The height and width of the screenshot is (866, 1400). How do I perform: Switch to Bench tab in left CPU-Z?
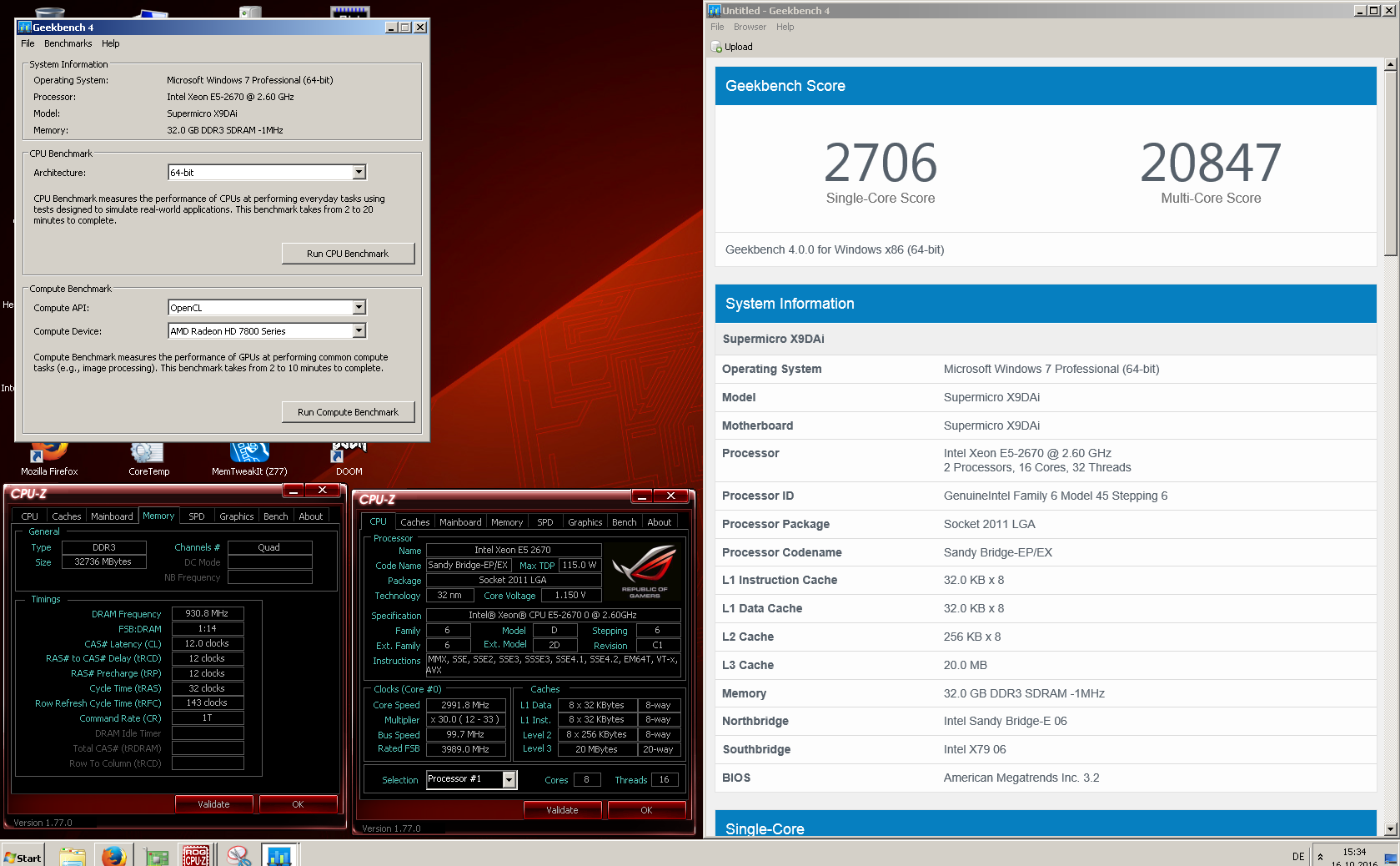click(276, 516)
